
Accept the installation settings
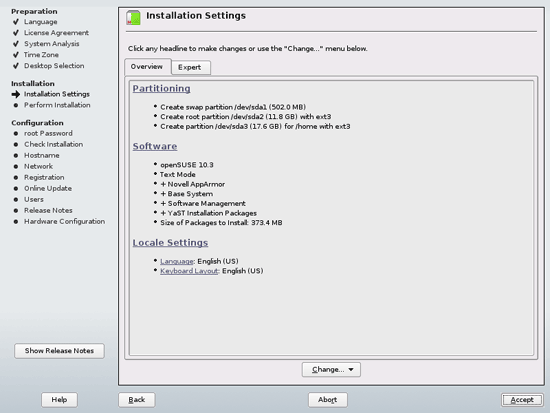point(522,400)
